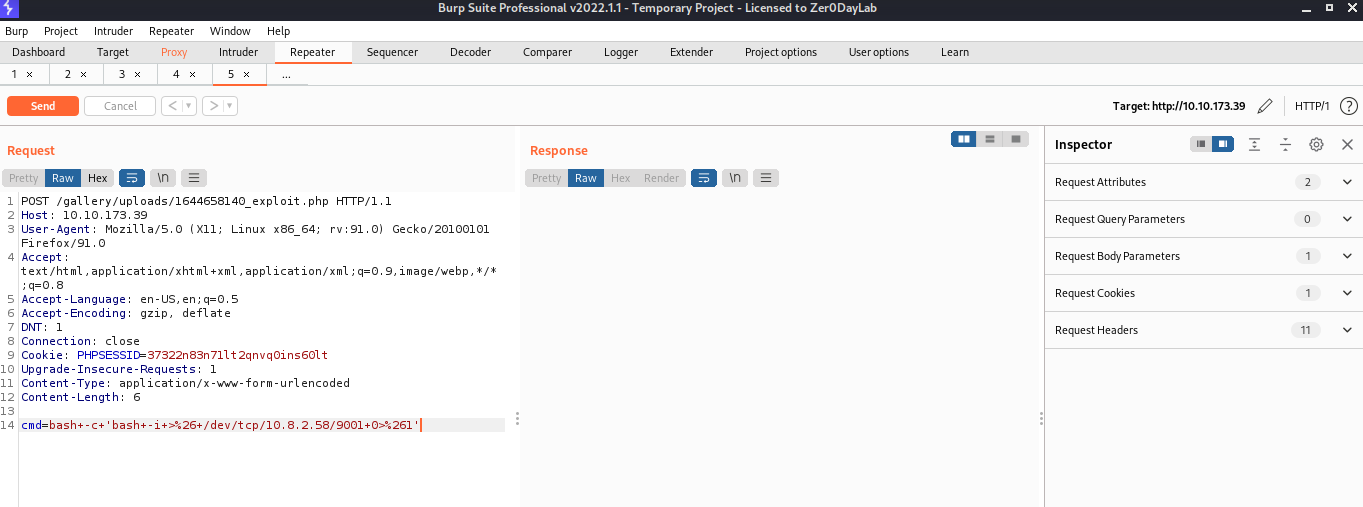The image size is (1363, 507).
Task: Close Repeater tab 3
Action: (x=137, y=75)
